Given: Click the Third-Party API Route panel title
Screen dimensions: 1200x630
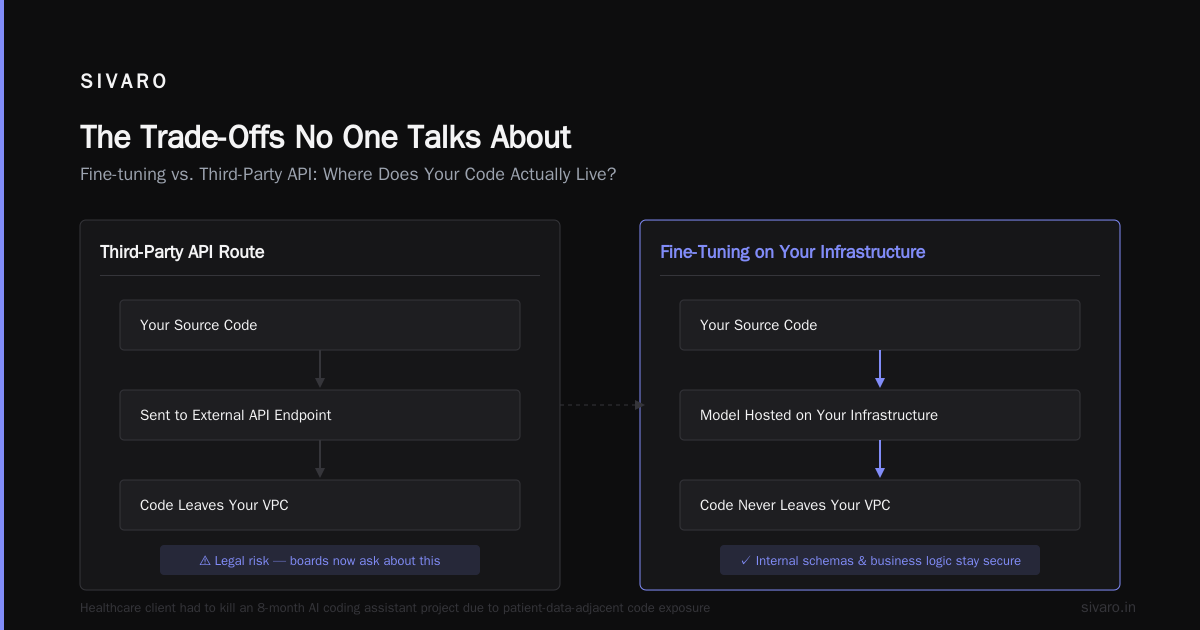Looking at the screenshot, I should point(182,252).
